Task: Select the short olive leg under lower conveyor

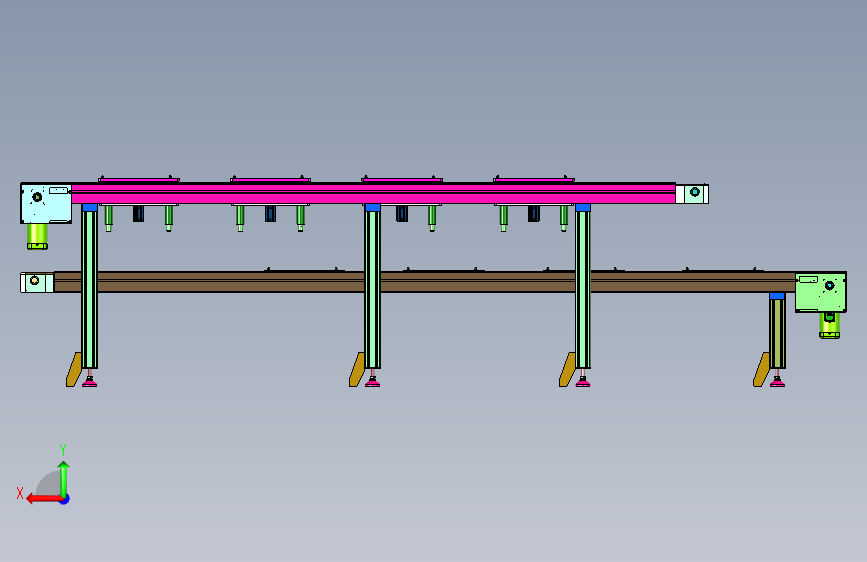Action: point(777,334)
